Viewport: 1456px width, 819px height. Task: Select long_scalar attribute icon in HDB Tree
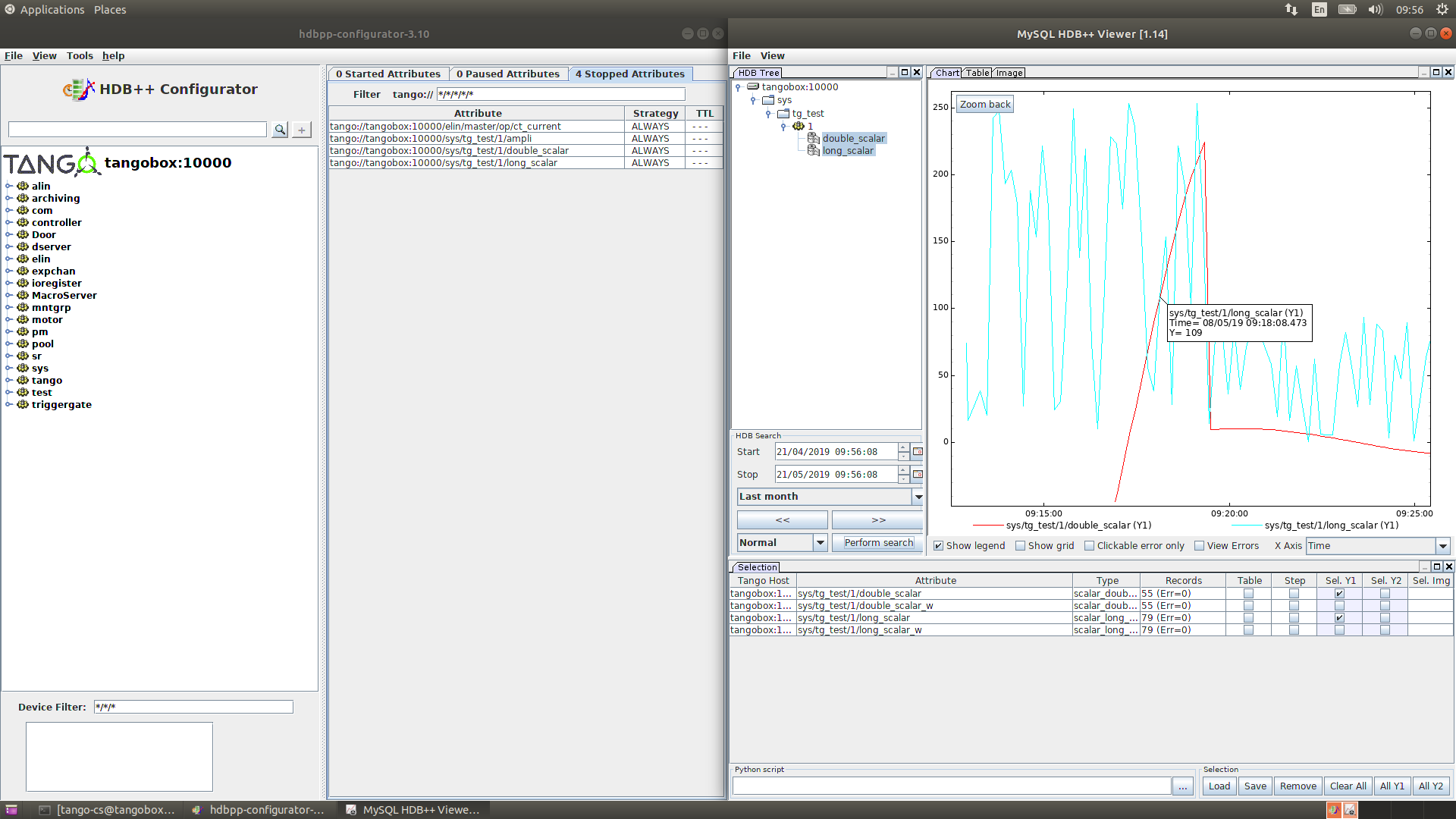[x=814, y=150]
